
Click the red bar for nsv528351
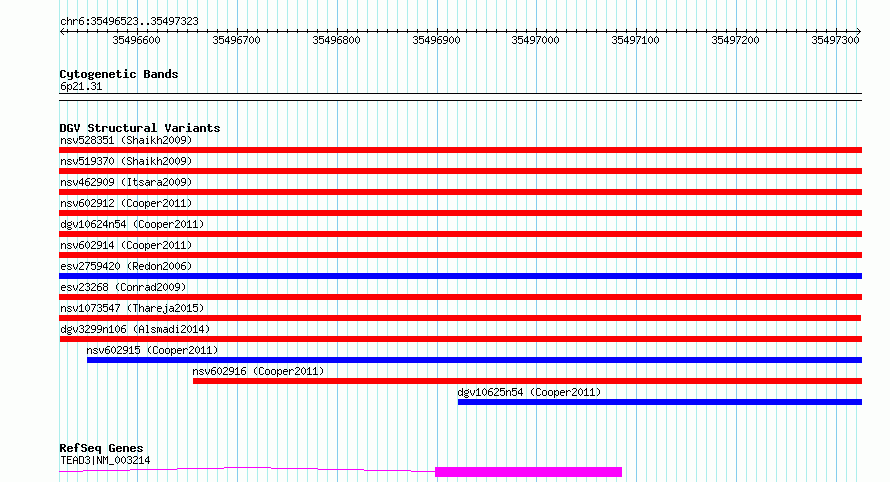coord(460,150)
